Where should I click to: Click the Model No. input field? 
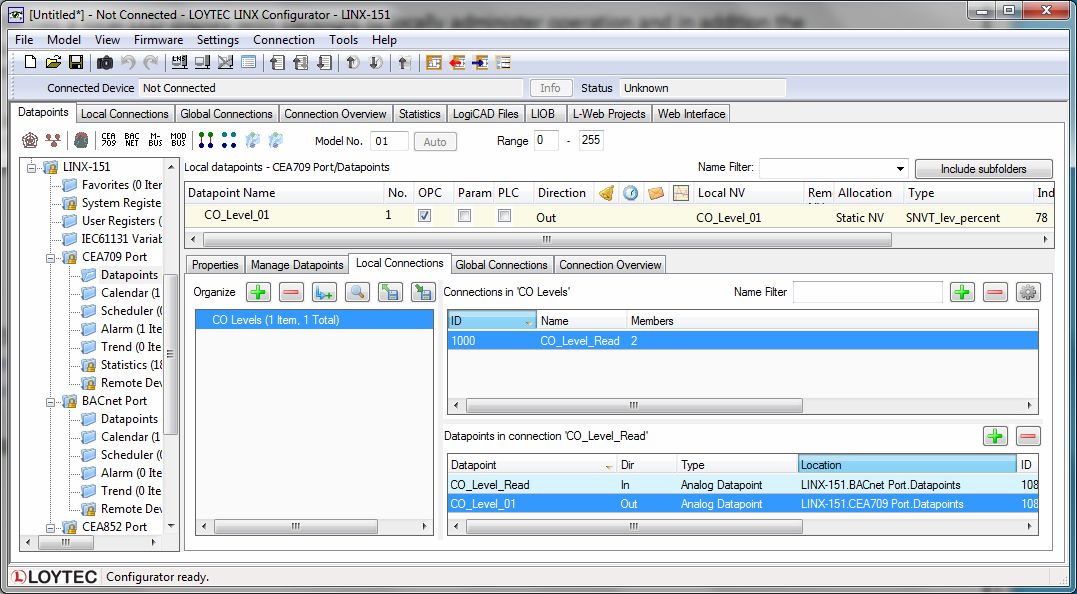(389, 141)
